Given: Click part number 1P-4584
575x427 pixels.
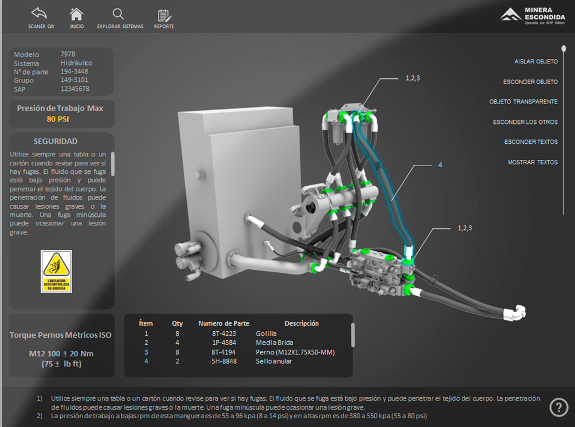Looking at the screenshot, I should (224, 343).
